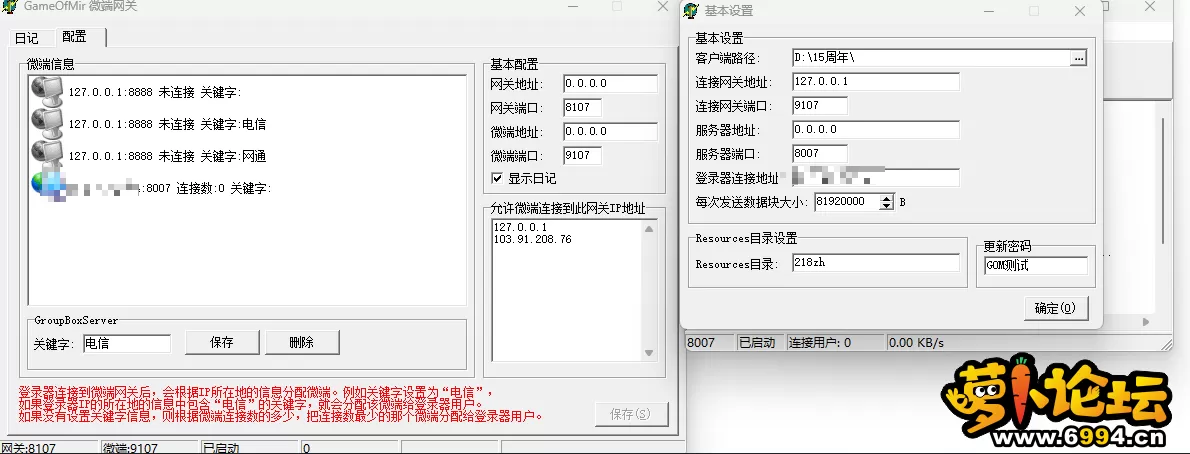Viewport: 1190px width, 454px height.
Task: Select IP 127.0.0.1 in allowed list
Action: click(x=520, y=227)
